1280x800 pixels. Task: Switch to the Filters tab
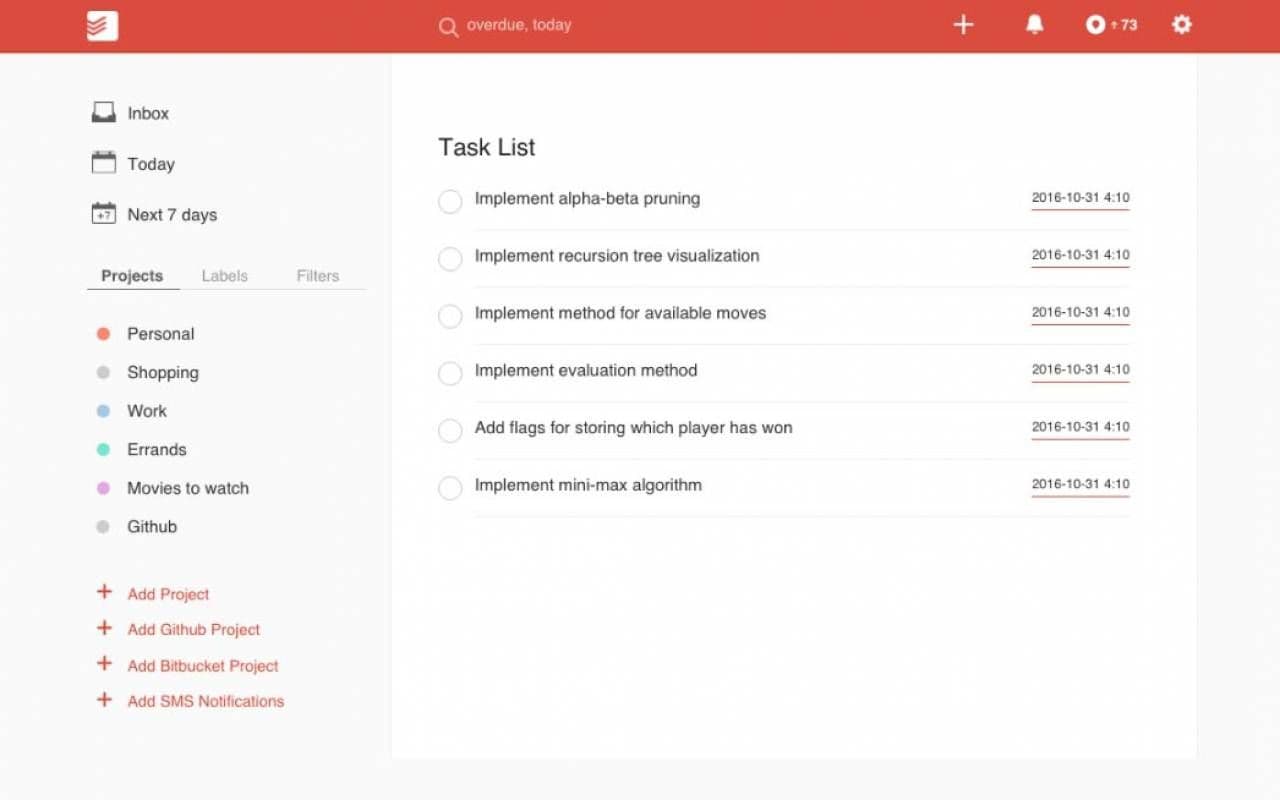pos(317,276)
